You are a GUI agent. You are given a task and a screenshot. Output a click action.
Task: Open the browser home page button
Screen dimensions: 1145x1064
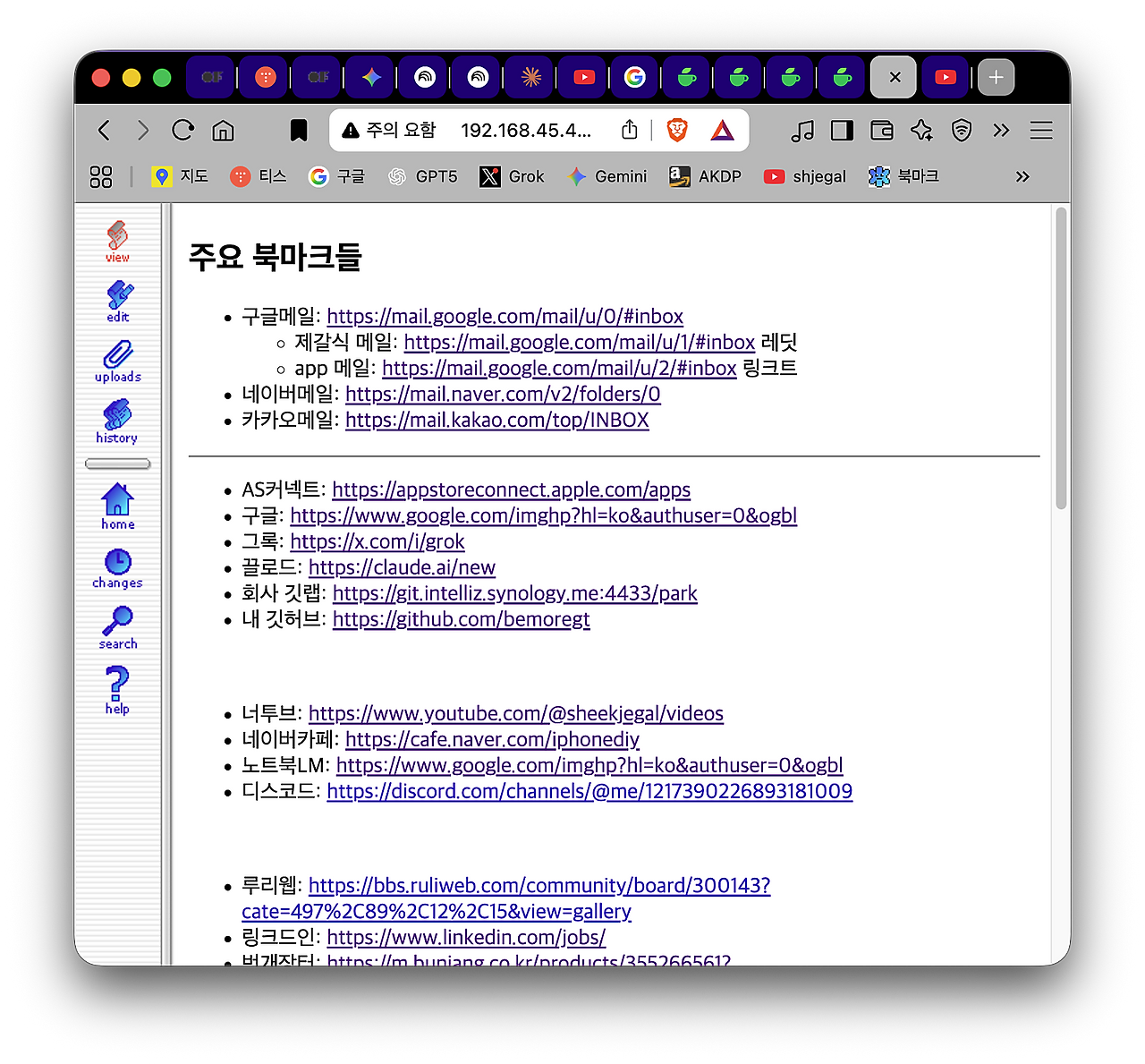[x=223, y=131]
